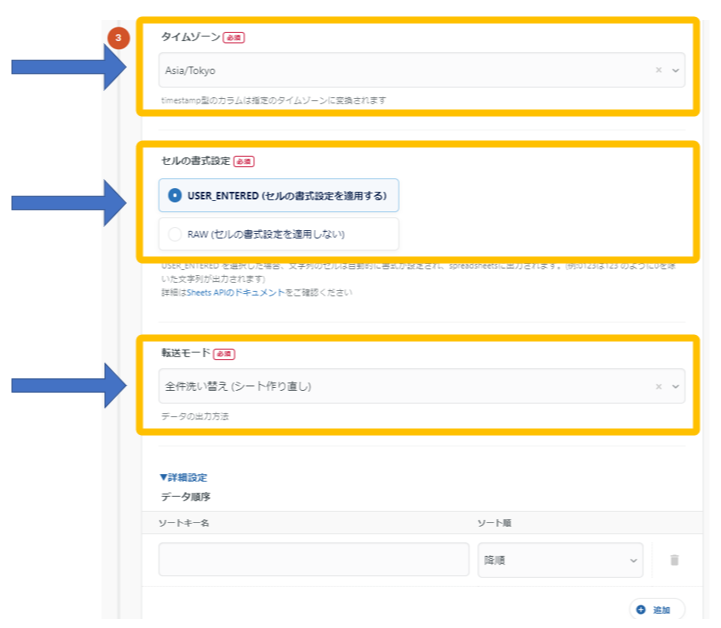Viewport: 721px width, 628px height.
Task: Click the blue arrow pointing at タイムゾーン
Action: [x=70, y=68]
